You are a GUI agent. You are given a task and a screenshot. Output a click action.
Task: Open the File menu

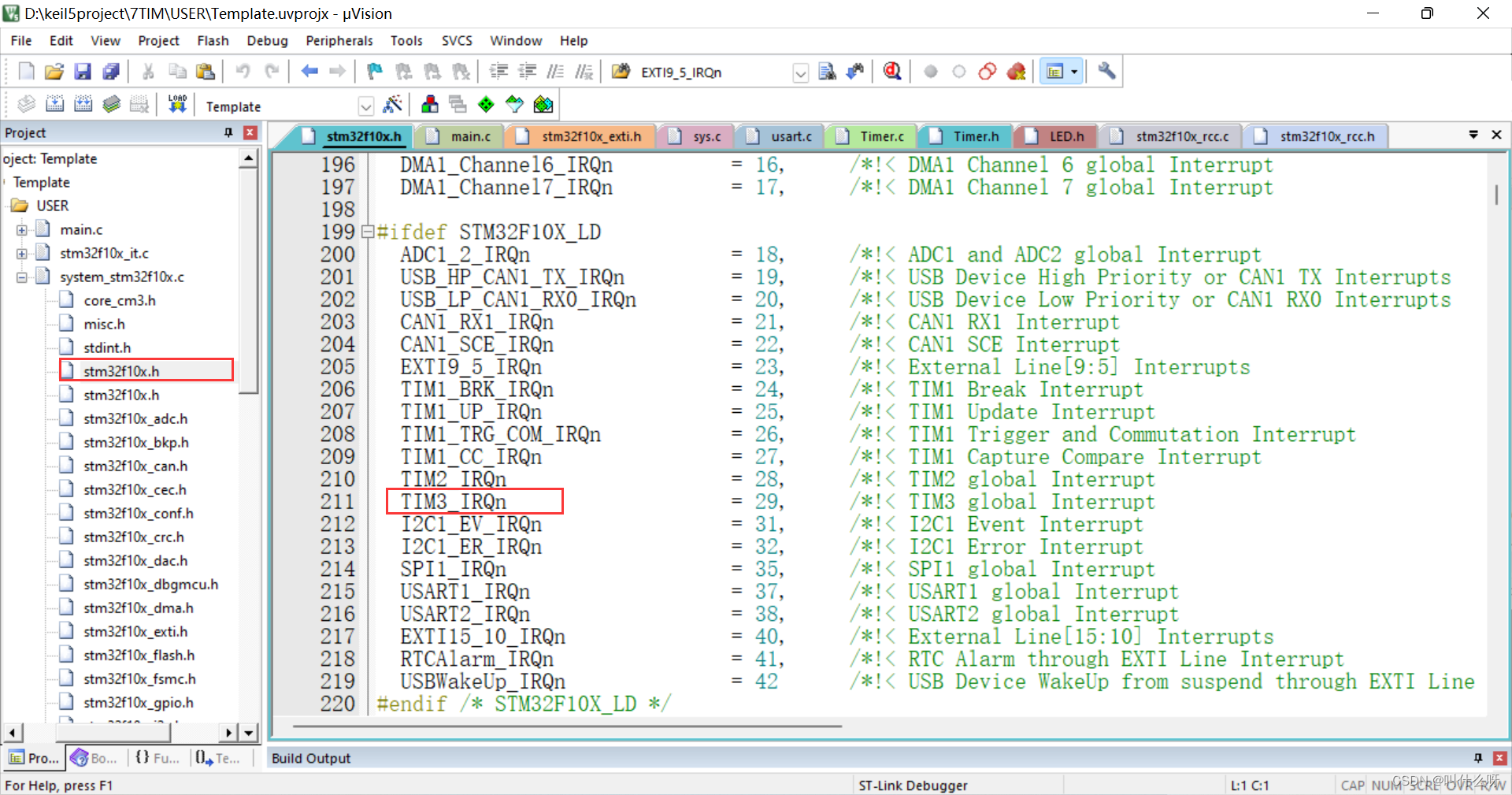[x=21, y=40]
